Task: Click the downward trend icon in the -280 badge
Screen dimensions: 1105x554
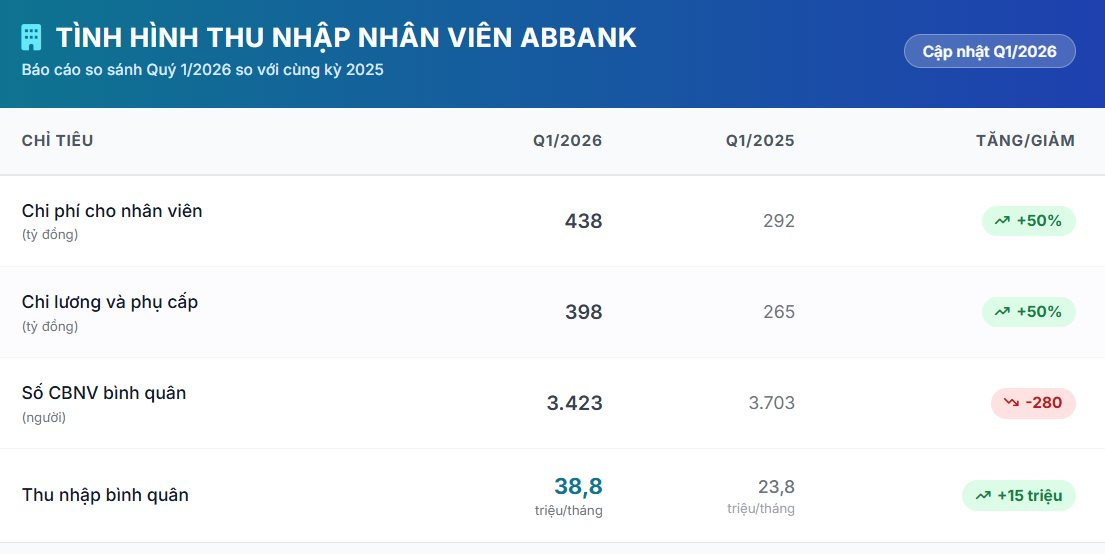Action: [x=1011, y=403]
